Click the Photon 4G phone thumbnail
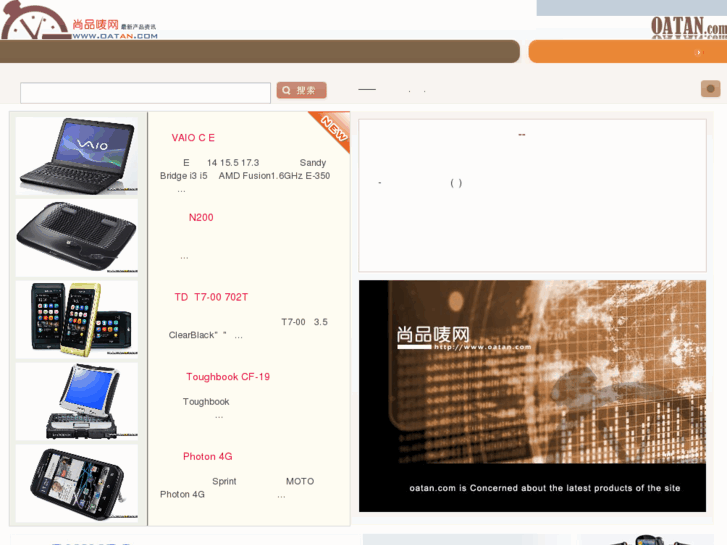This screenshot has width=727, height=545. [77, 483]
